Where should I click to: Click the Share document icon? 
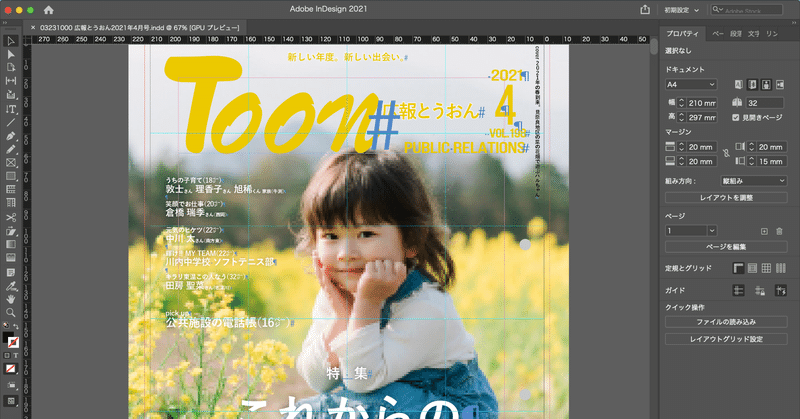click(x=645, y=10)
